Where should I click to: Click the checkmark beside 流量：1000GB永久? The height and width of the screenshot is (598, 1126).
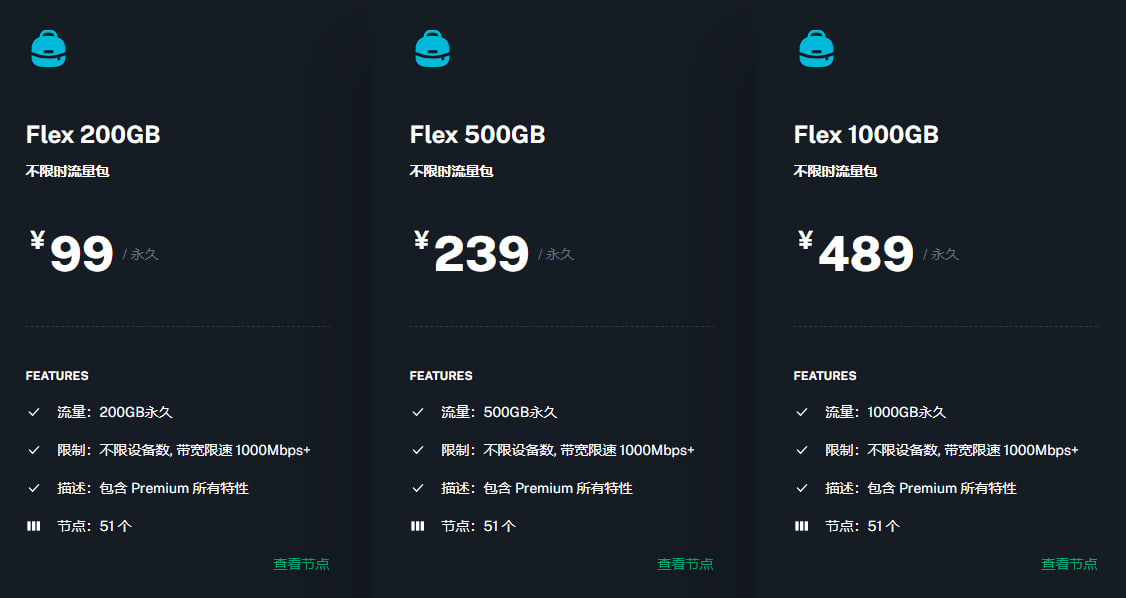pos(801,412)
